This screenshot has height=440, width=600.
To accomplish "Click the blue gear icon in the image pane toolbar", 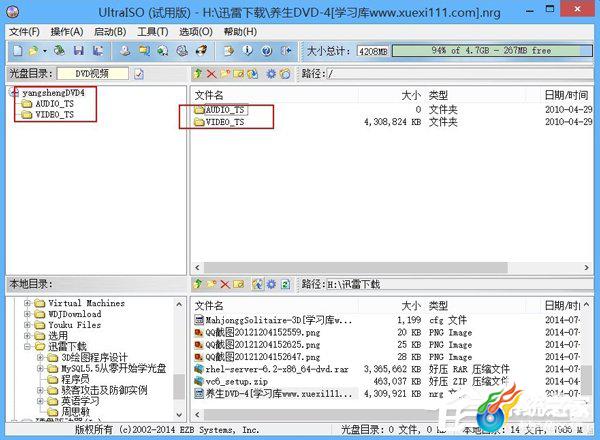I will coord(271,73).
